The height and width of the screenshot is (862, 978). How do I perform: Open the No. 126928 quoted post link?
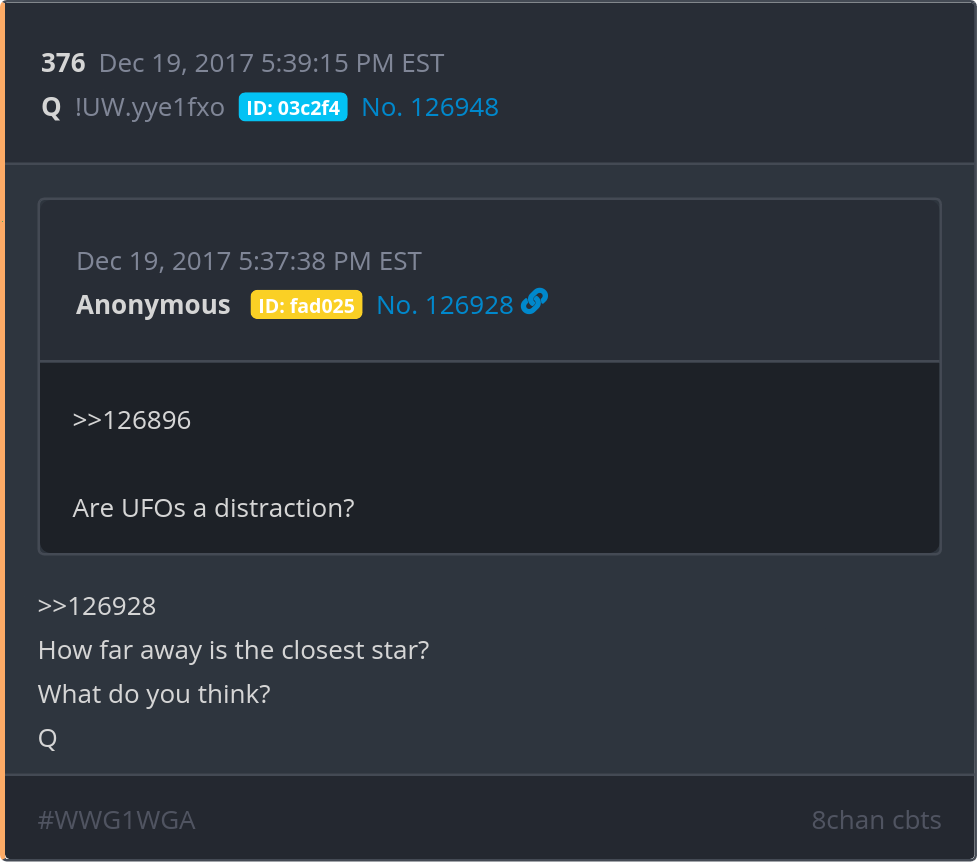click(444, 305)
